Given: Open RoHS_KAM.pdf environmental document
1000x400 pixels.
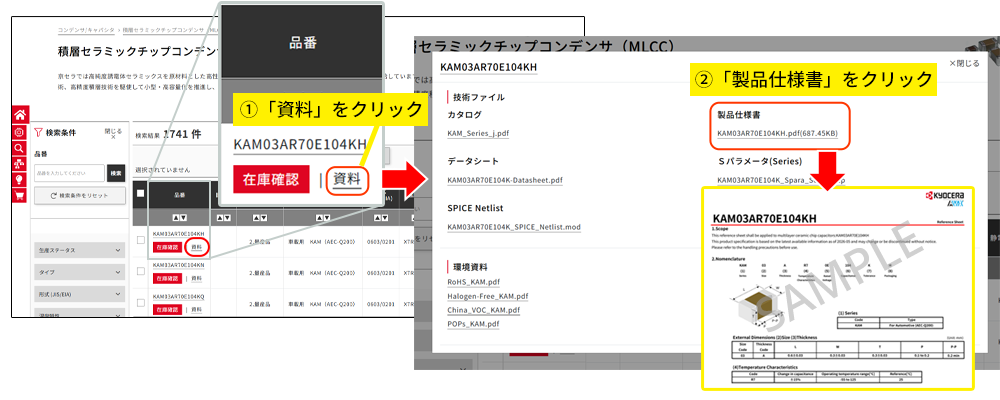Looking at the screenshot, I should coord(474,281).
